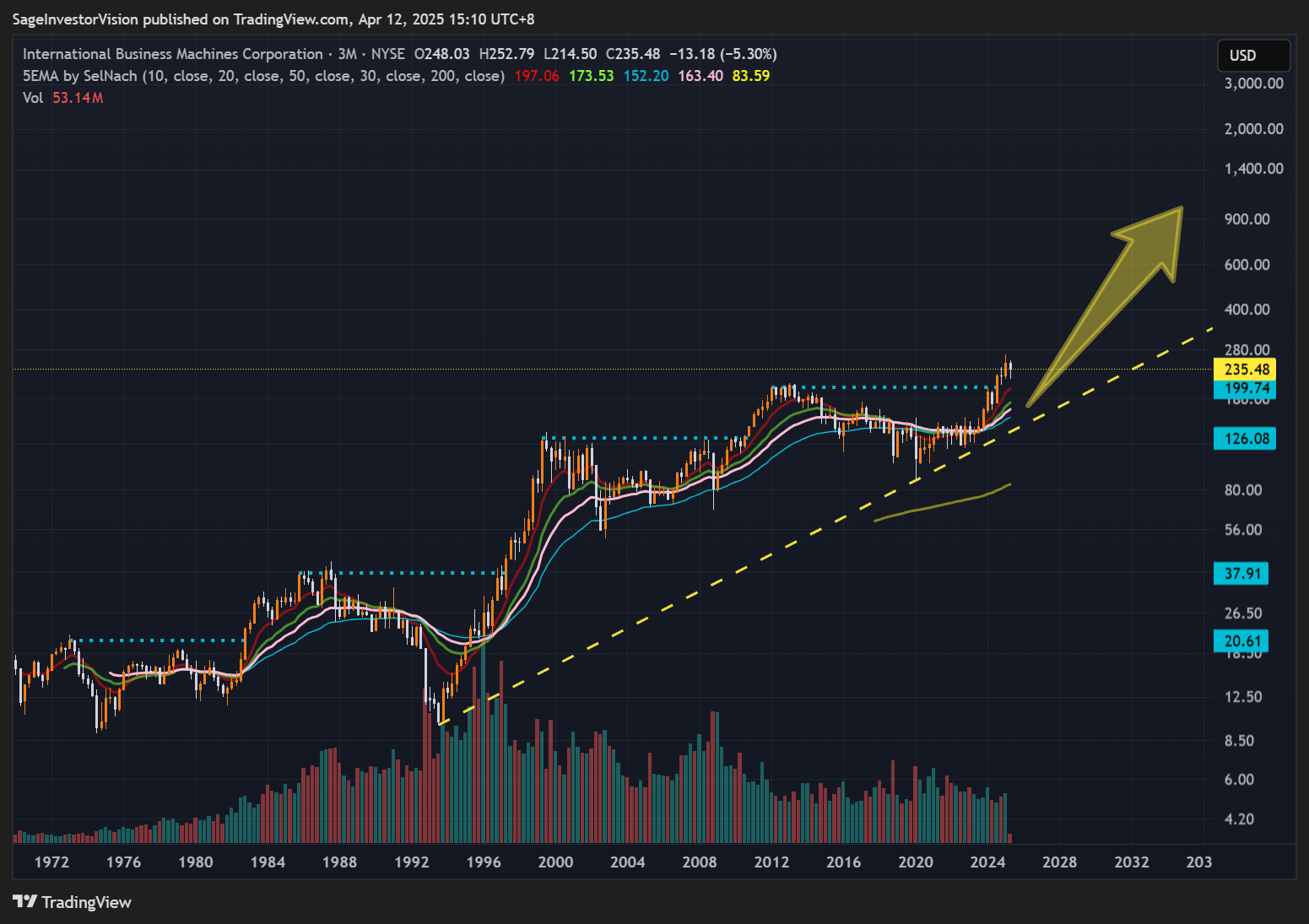This screenshot has height=924, width=1309.
Task: Click the USD currency selector
Action: (1253, 56)
